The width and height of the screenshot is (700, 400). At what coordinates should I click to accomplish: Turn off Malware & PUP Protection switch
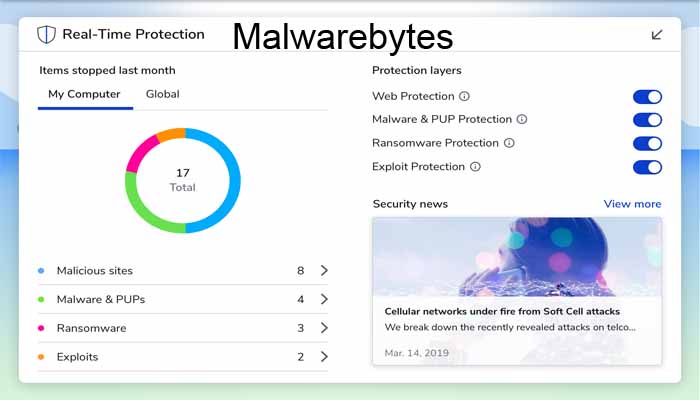click(647, 120)
